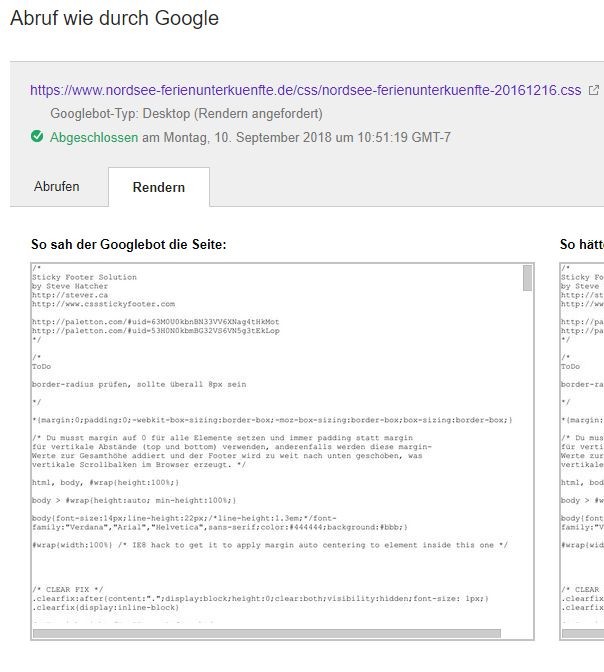Click the external link icon beside the URL
604x672 pixels.
click(594, 91)
